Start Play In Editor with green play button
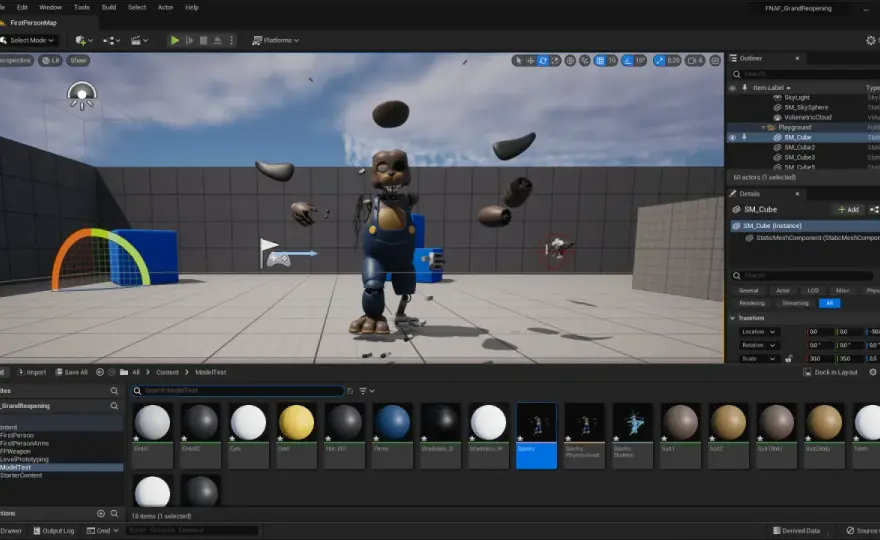880x540 pixels. click(175, 40)
